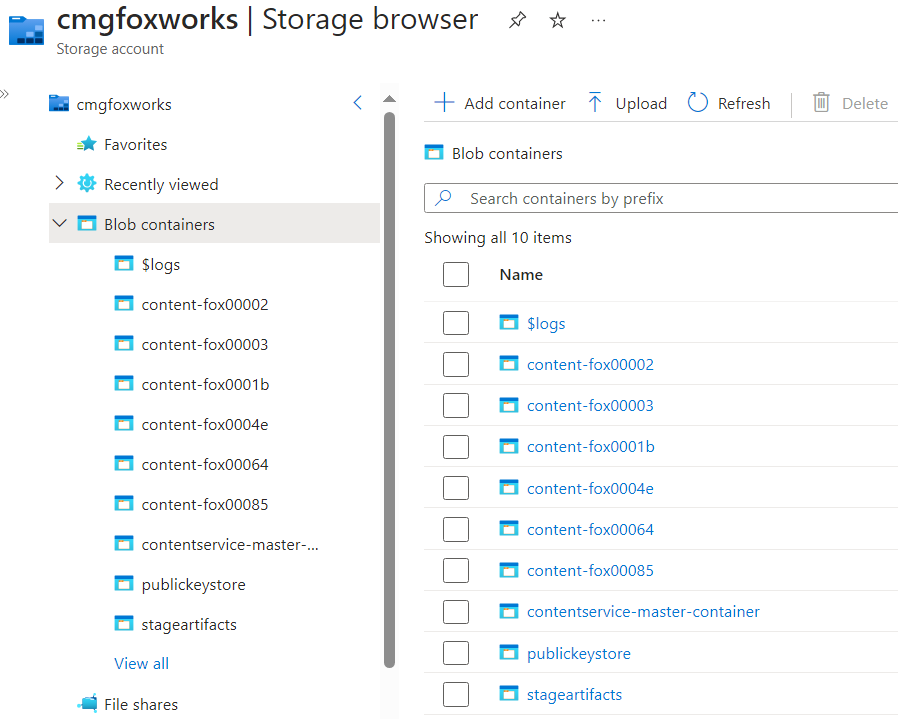This screenshot has height=719, width=898.
Task: Check the content-fox00003 row checkbox
Action: click(x=456, y=406)
